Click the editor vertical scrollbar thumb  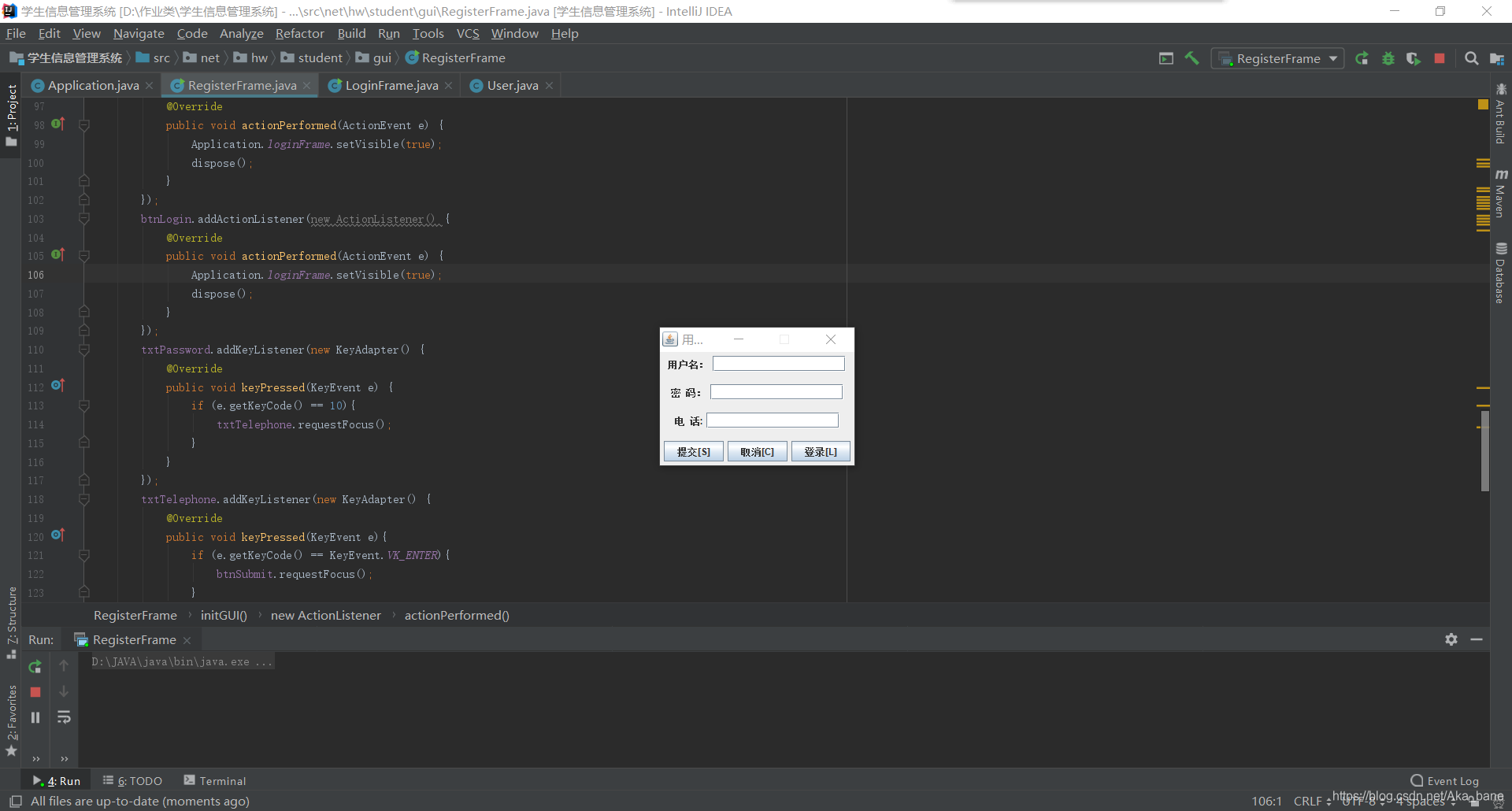1484,450
